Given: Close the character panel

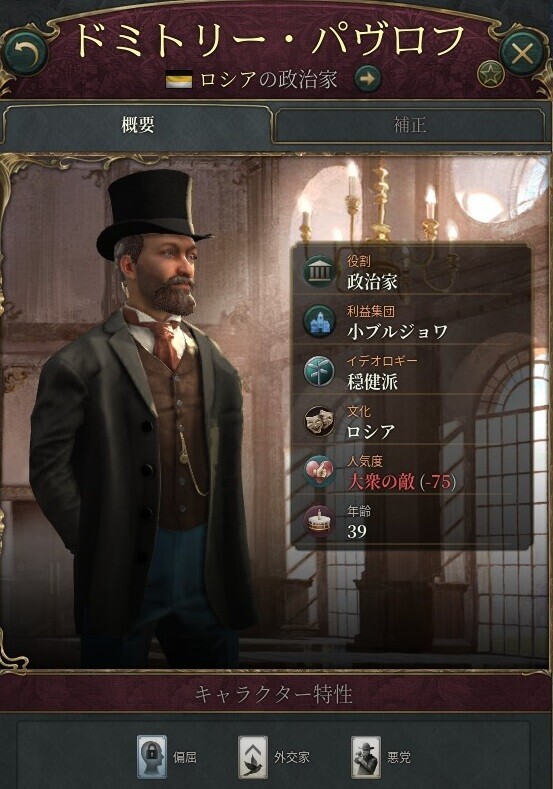Looking at the screenshot, I should (522, 53).
